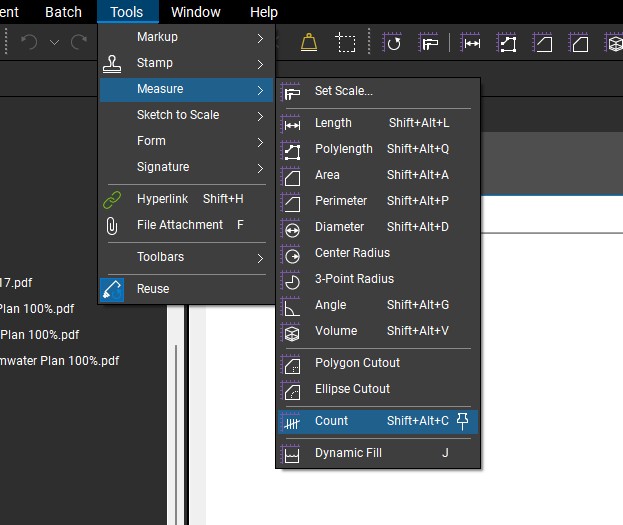
Task: Click the Polylength toolbar icon
Action: [x=507, y=43]
